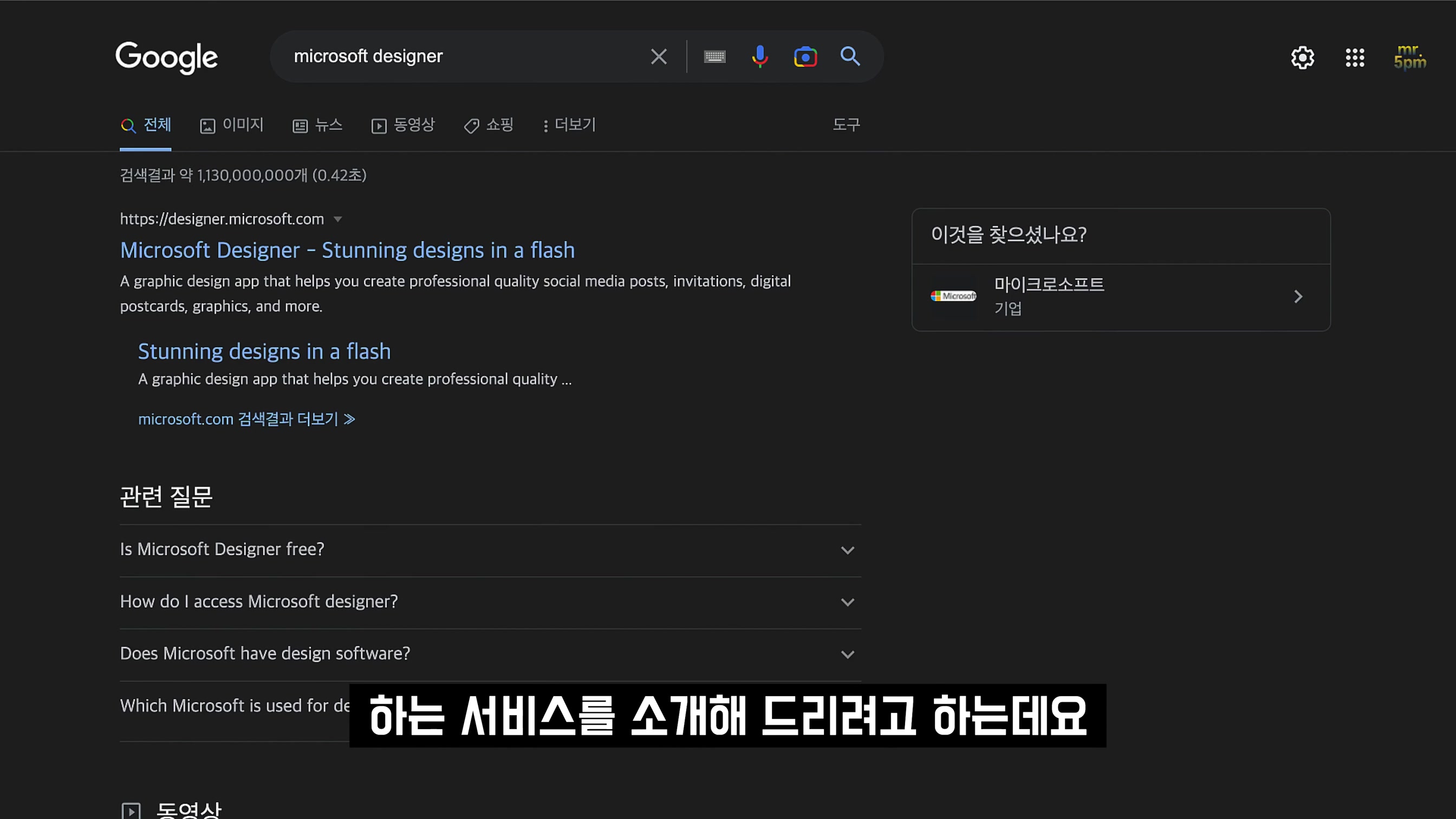Open the 도구 search tools
Image resolution: width=1456 pixels, height=819 pixels.
click(x=846, y=125)
